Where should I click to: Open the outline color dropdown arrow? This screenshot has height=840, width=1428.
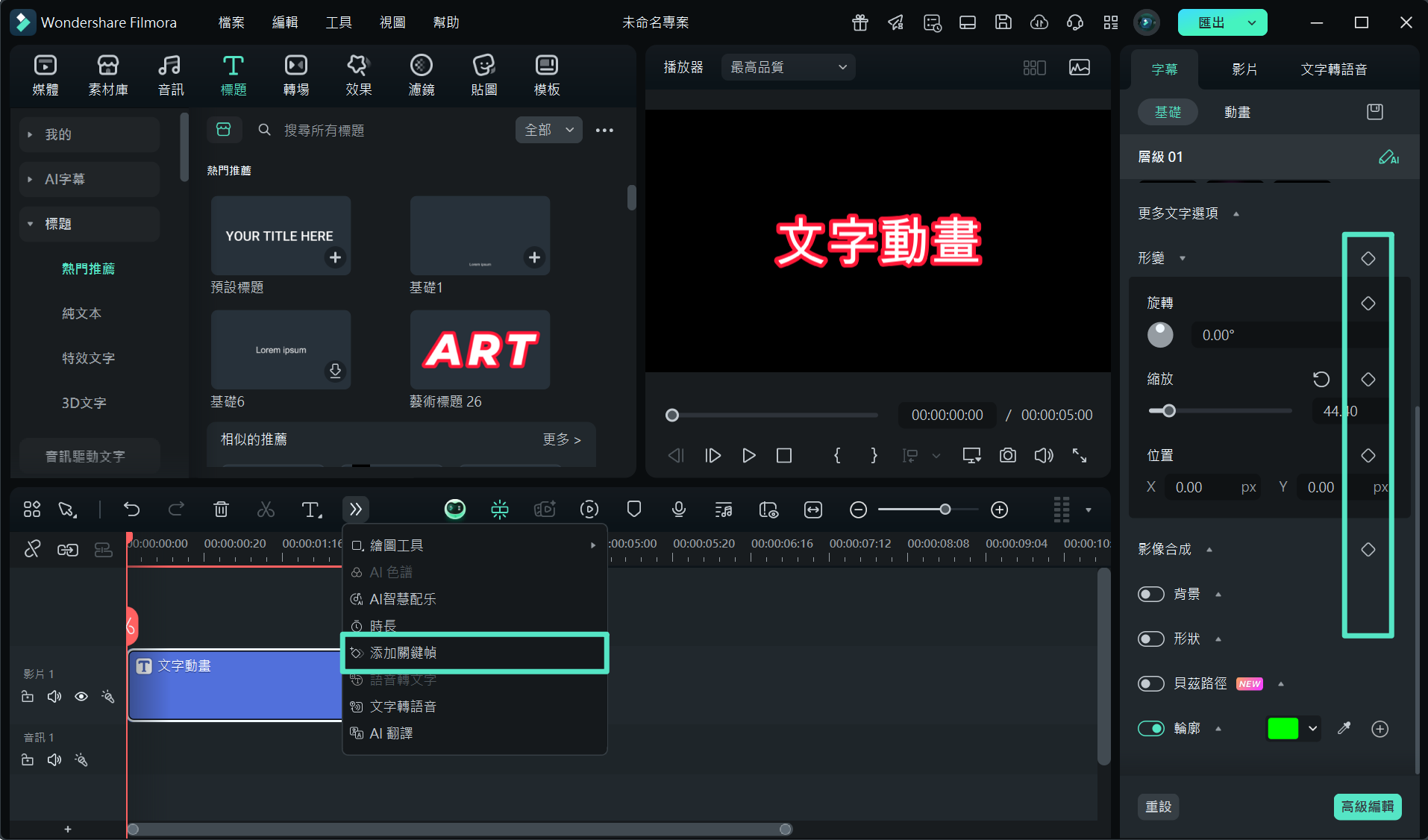coord(1312,728)
